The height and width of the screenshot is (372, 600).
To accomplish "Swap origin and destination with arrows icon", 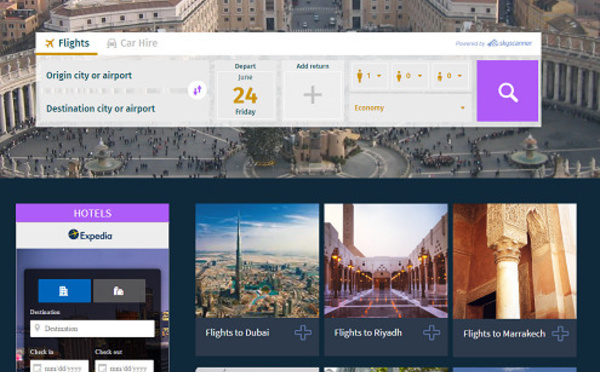I will tap(197, 90).
